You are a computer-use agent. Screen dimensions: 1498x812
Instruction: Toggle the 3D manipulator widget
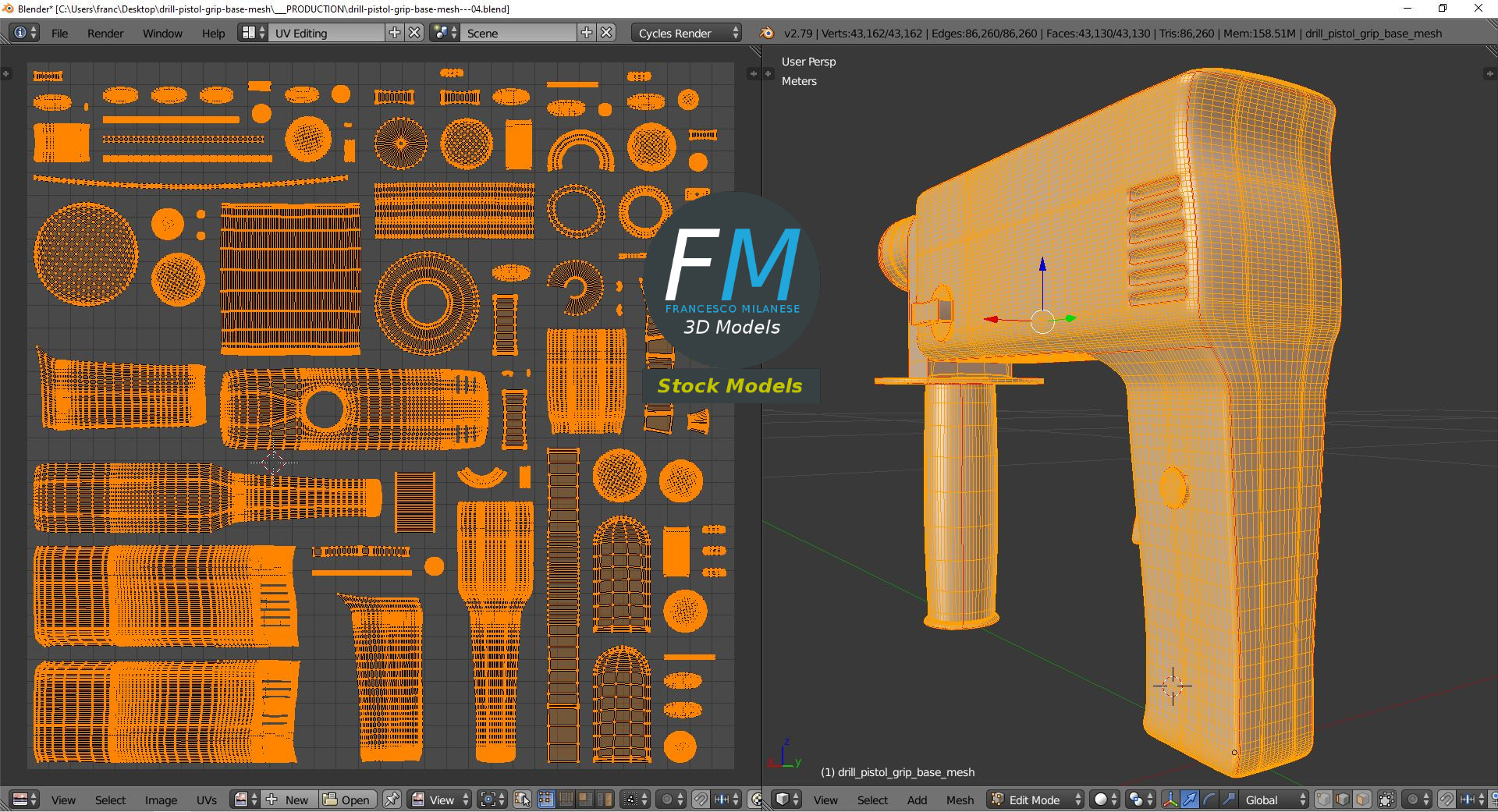click(1170, 800)
